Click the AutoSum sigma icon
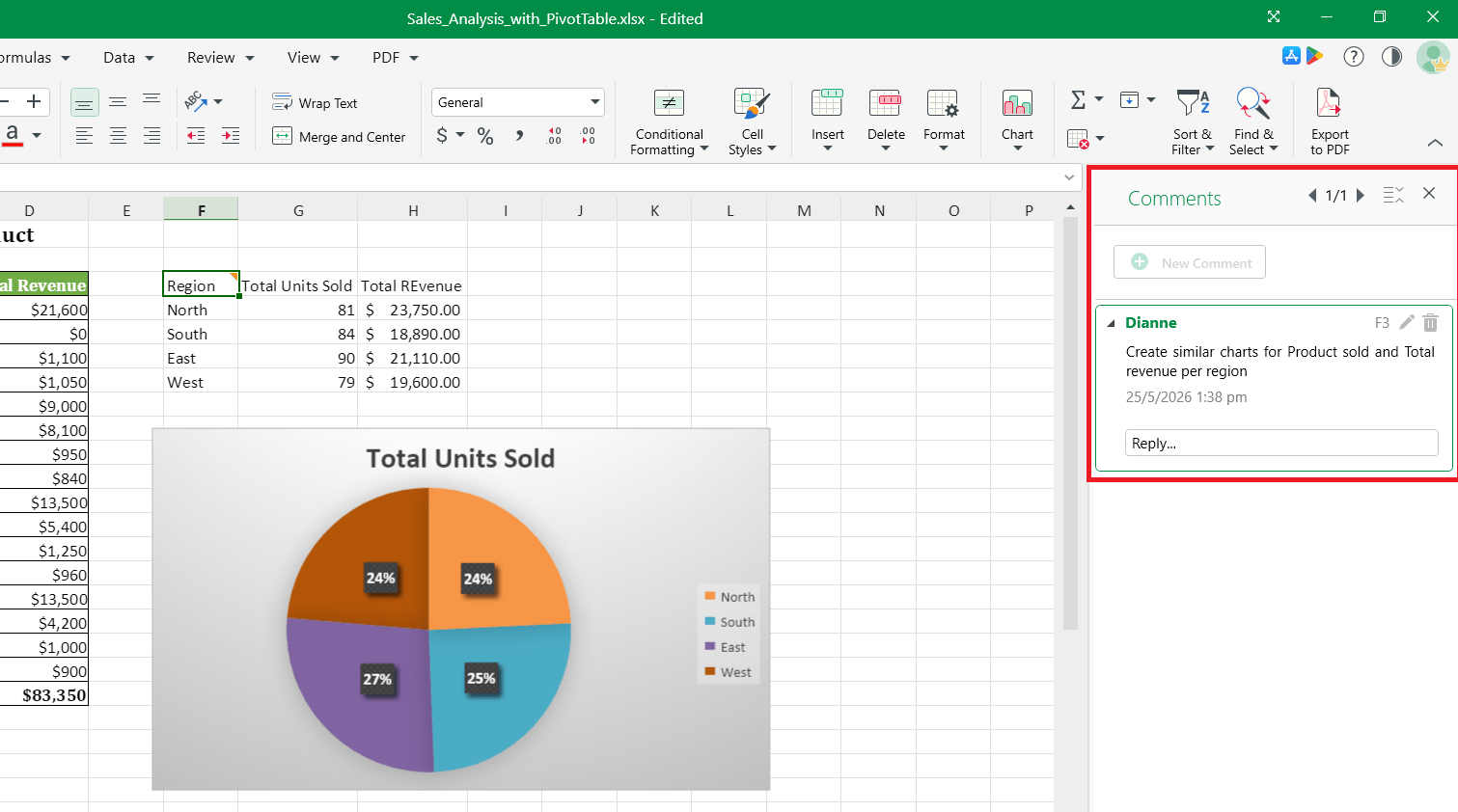 (1078, 99)
